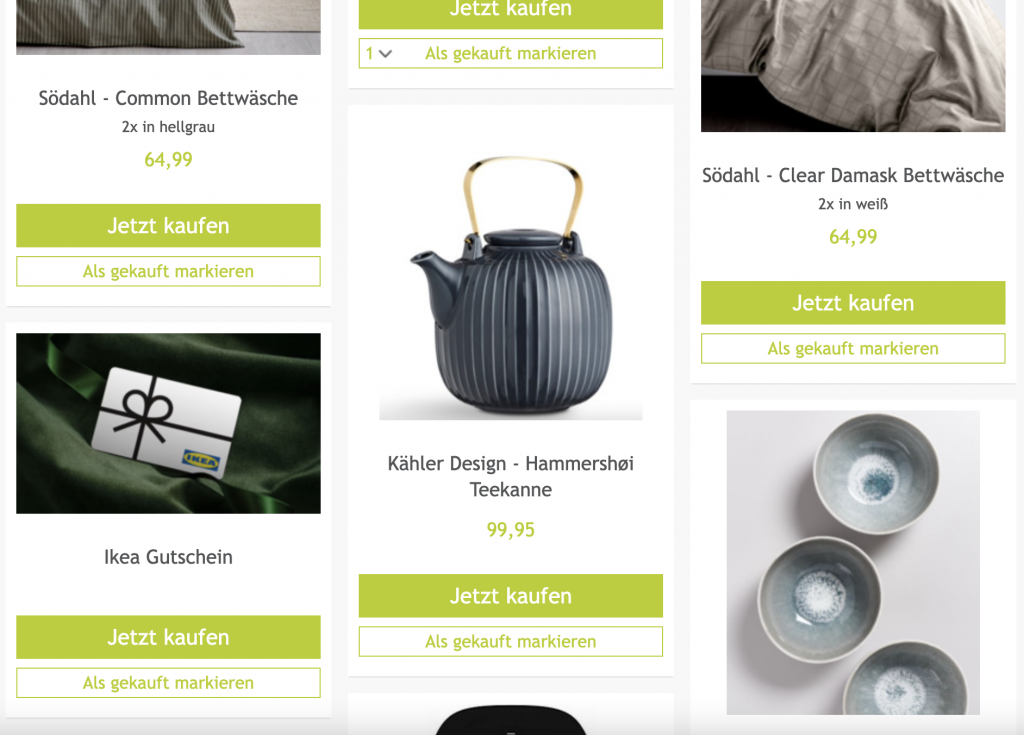Click the top Als gekauft markieren button
This screenshot has width=1024, height=735.
pos(511,54)
